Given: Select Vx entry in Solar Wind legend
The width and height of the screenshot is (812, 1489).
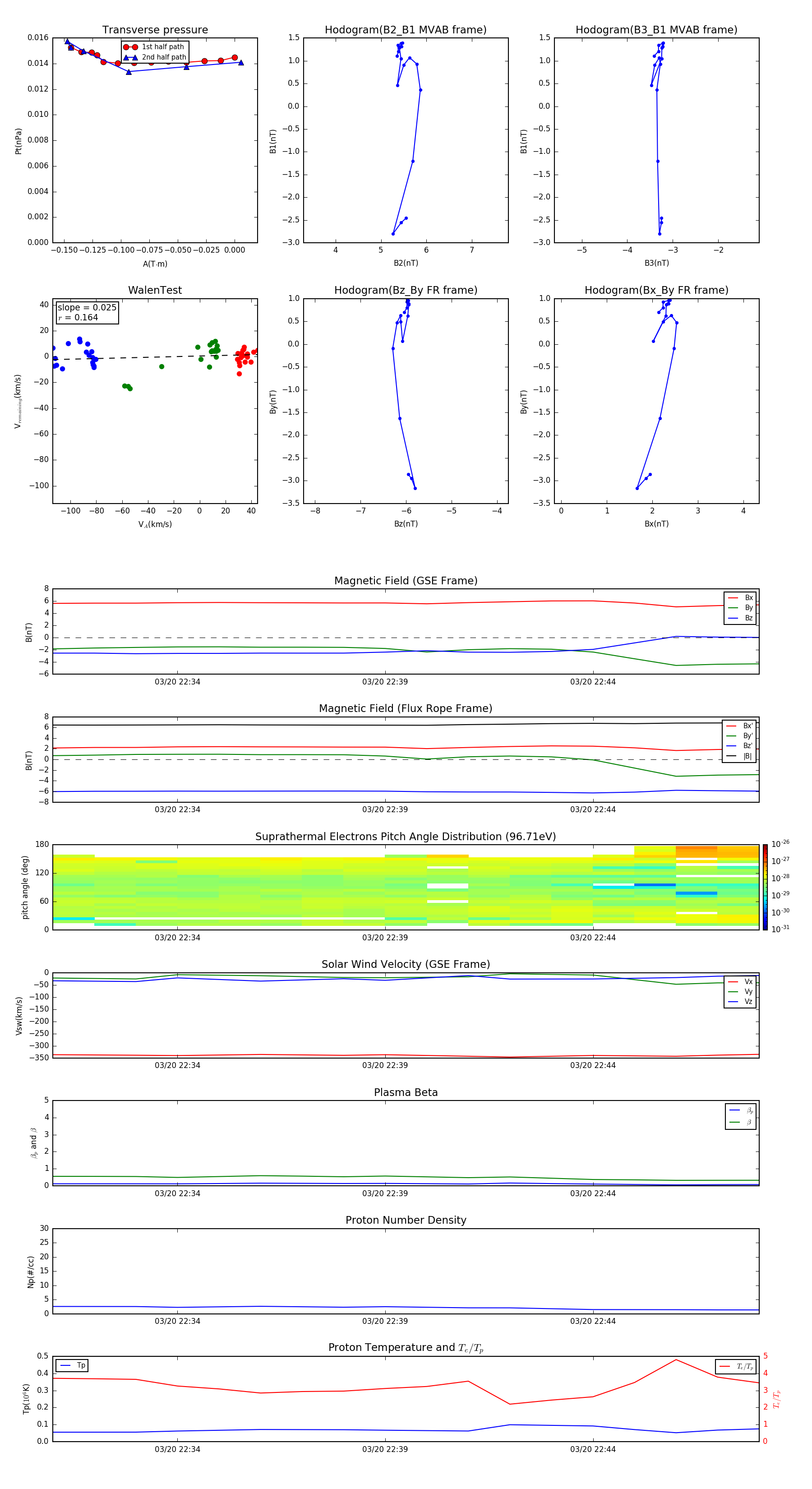Looking at the screenshot, I should 740,982.
